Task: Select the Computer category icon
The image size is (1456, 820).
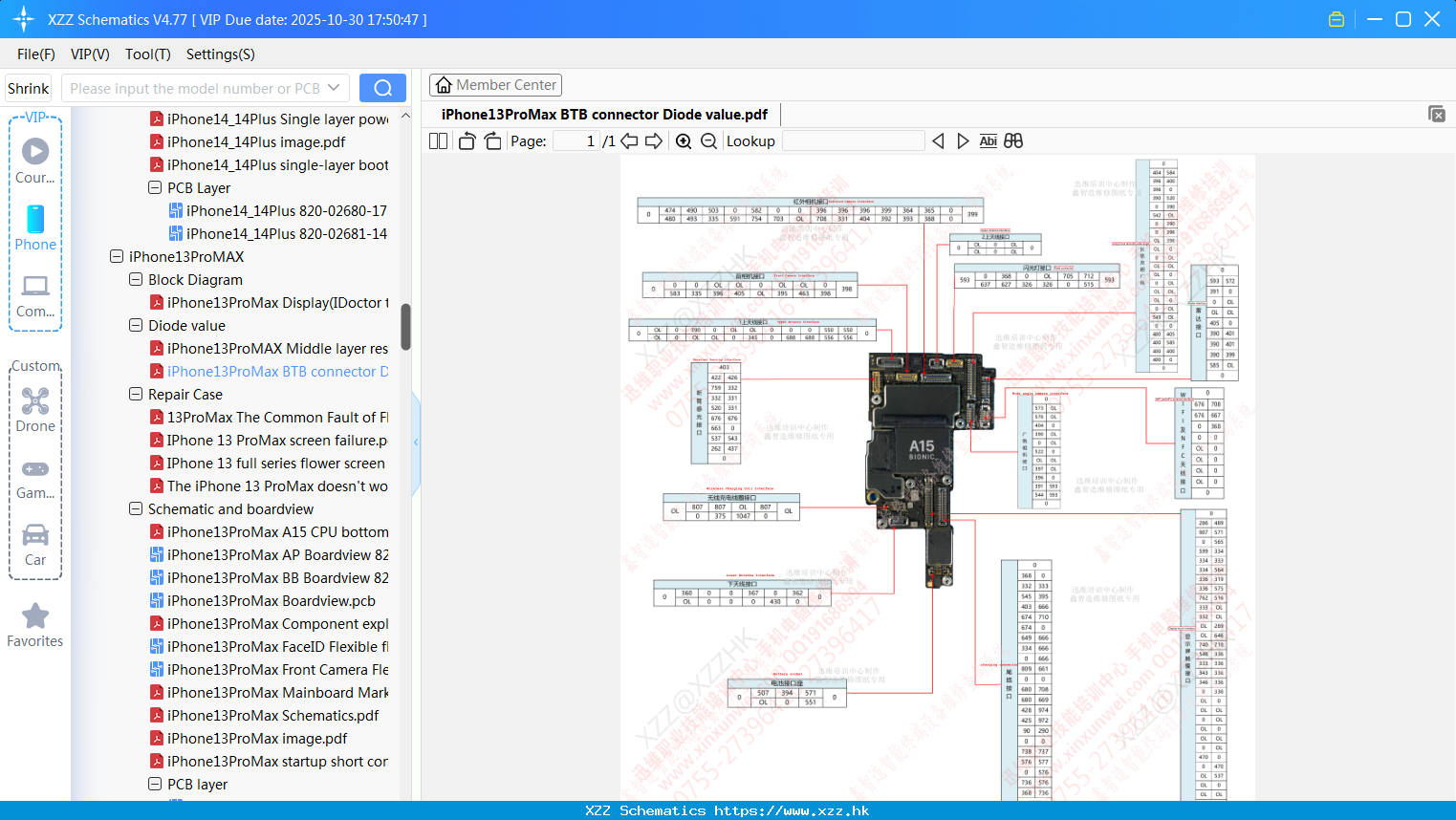Action: (x=35, y=286)
